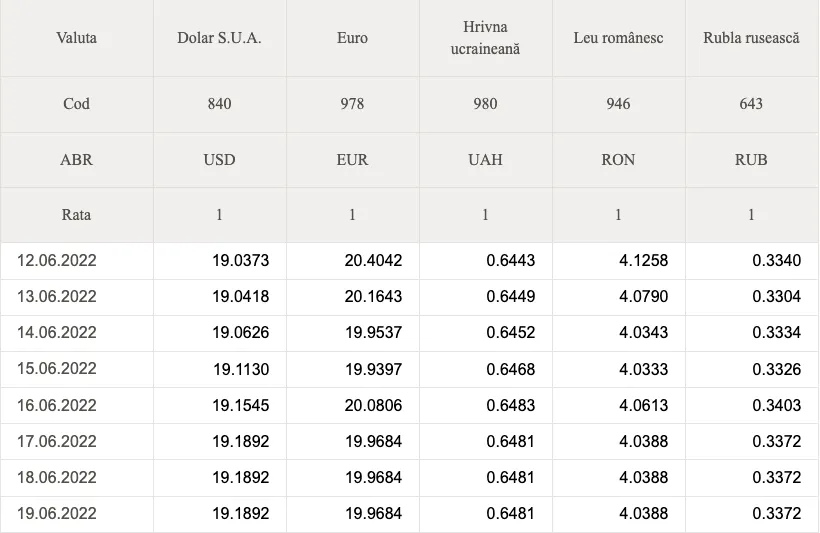Image resolution: width=820 pixels, height=533 pixels.
Task: Select the RON rate 4.0613
Action: pyautogui.click(x=644, y=405)
